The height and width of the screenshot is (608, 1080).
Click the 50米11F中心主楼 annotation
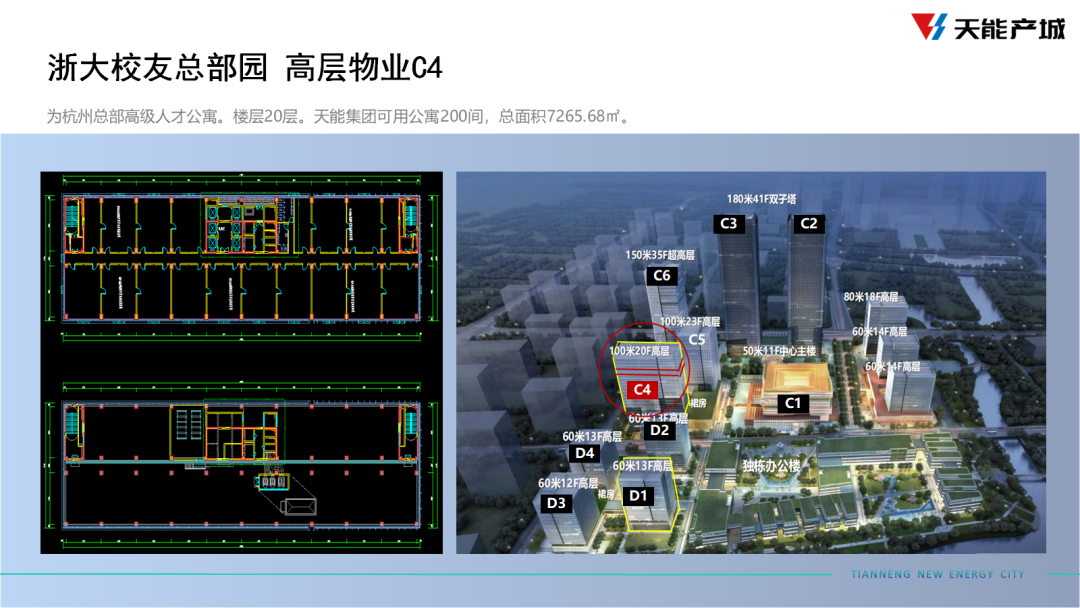tap(779, 351)
